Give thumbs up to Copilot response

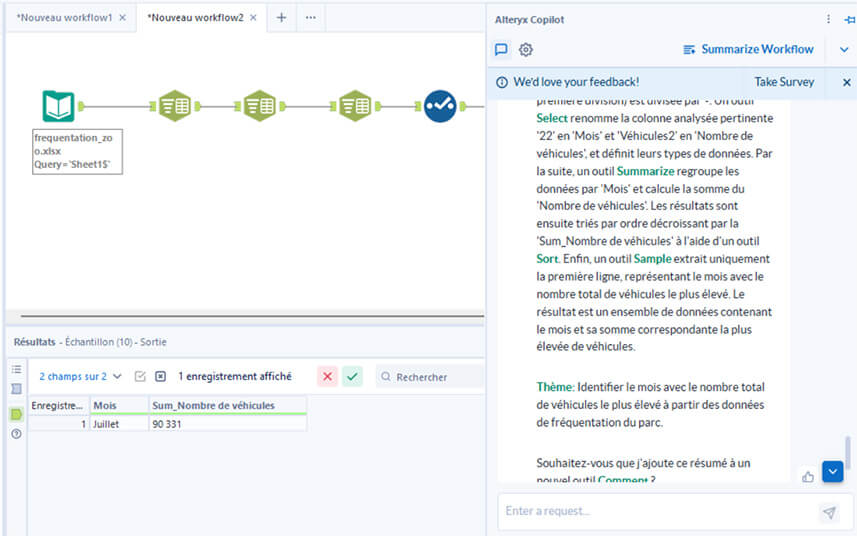click(808, 477)
